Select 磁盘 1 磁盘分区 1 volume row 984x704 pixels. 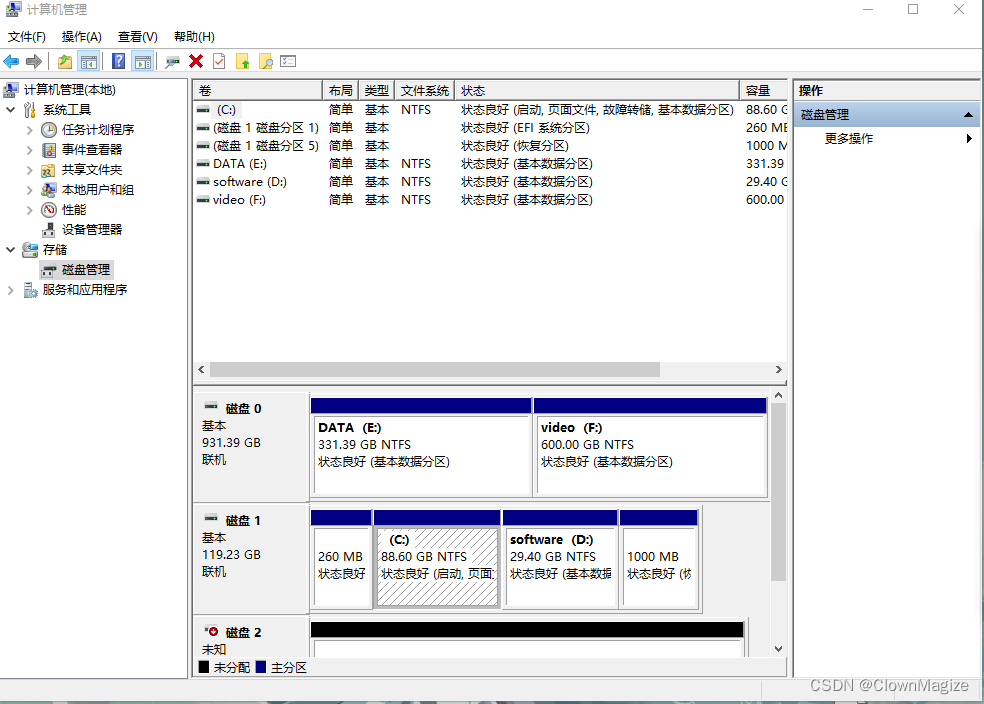pyautogui.click(x=490, y=128)
